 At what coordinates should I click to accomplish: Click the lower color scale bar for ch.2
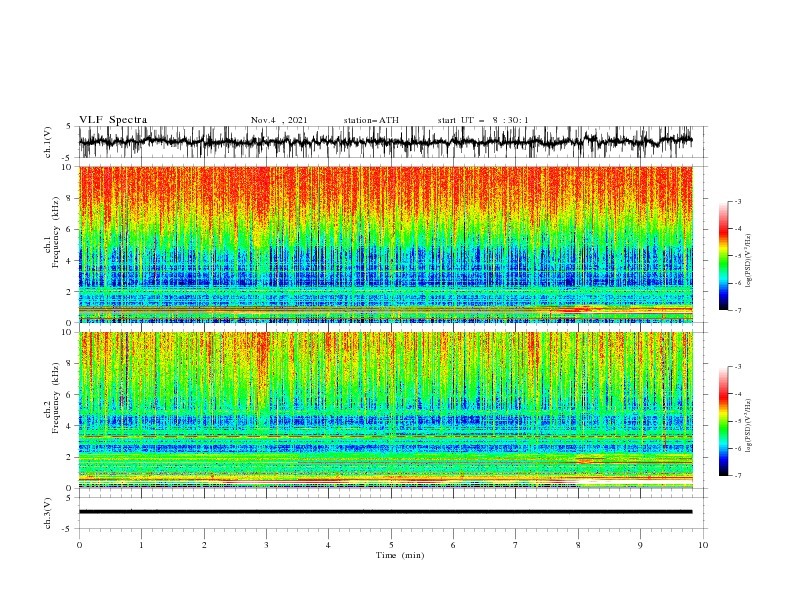point(723,421)
